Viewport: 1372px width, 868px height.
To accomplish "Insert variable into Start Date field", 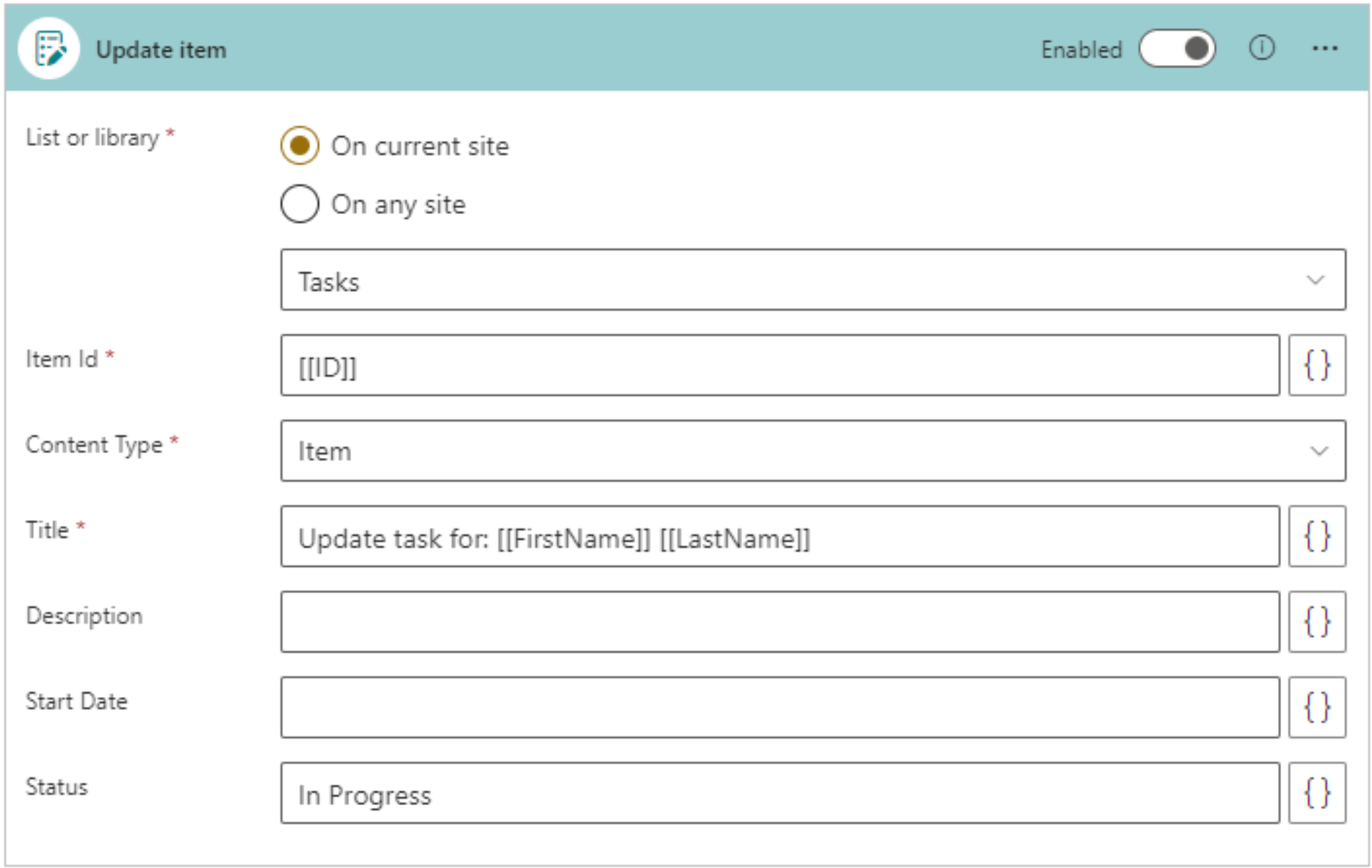I will click(1317, 708).
